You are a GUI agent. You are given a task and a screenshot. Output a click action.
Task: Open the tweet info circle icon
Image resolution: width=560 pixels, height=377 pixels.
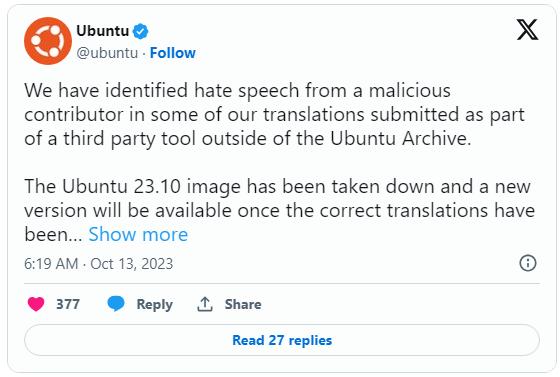528,263
